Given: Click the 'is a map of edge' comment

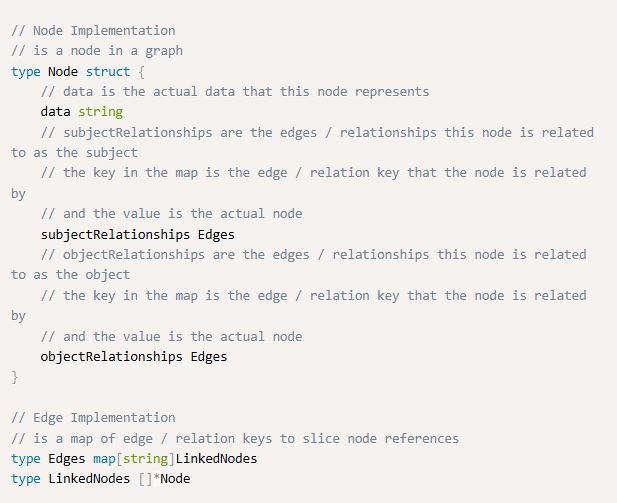Looking at the screenshot, I should (235, 438).
